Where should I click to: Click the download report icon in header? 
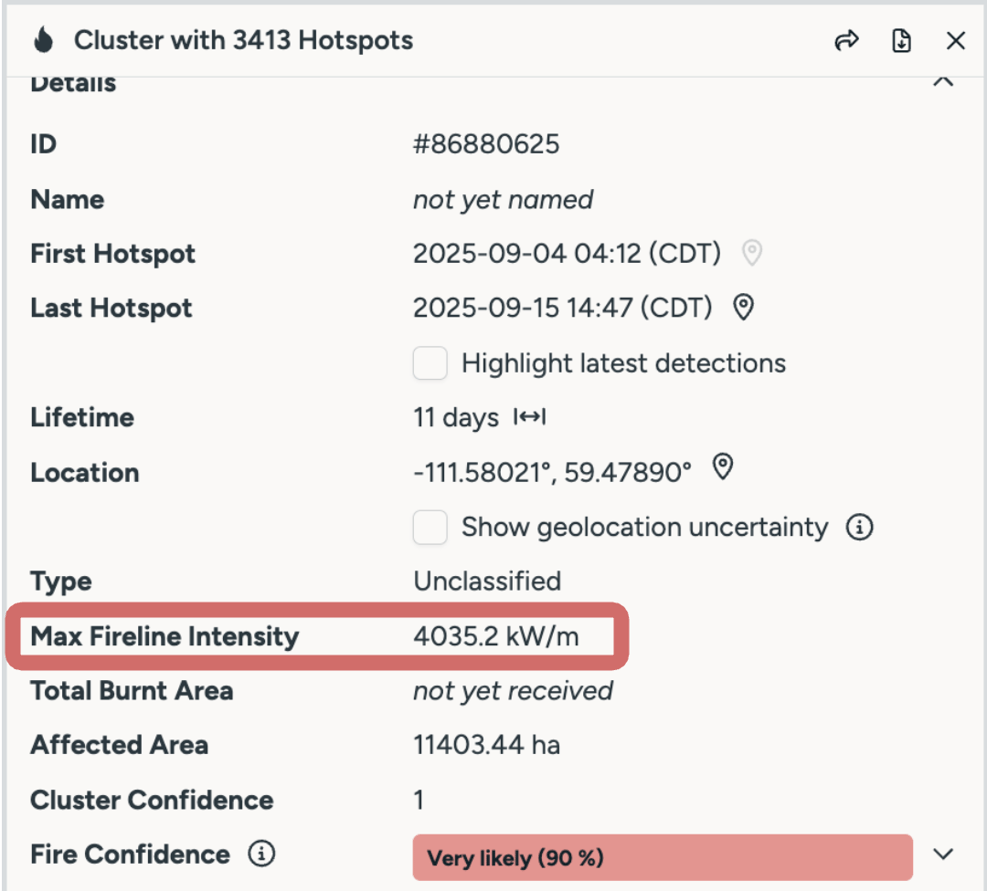[901, 41]
